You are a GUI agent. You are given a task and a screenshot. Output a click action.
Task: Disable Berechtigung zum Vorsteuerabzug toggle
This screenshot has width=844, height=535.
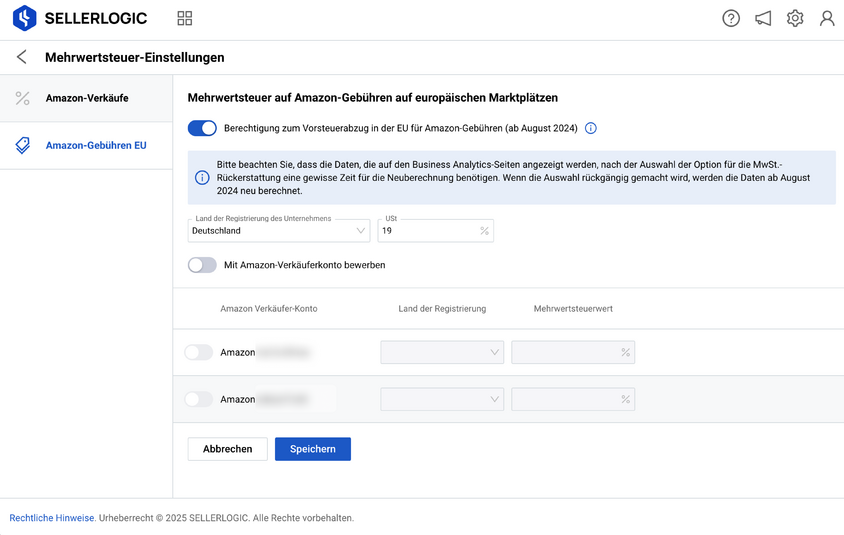tap(202, 128)
